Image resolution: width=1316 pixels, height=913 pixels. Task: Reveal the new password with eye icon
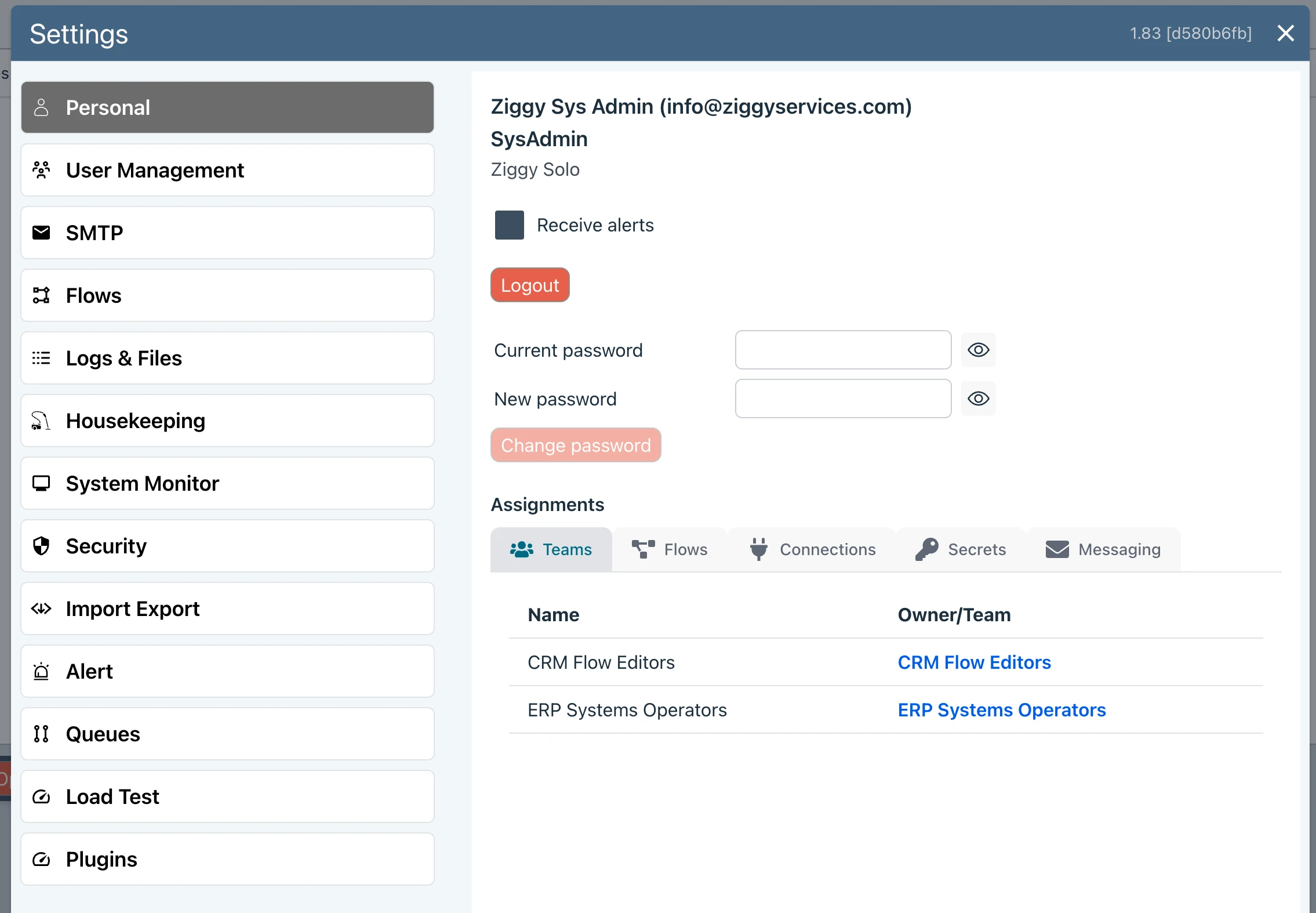tap(978, 398)
